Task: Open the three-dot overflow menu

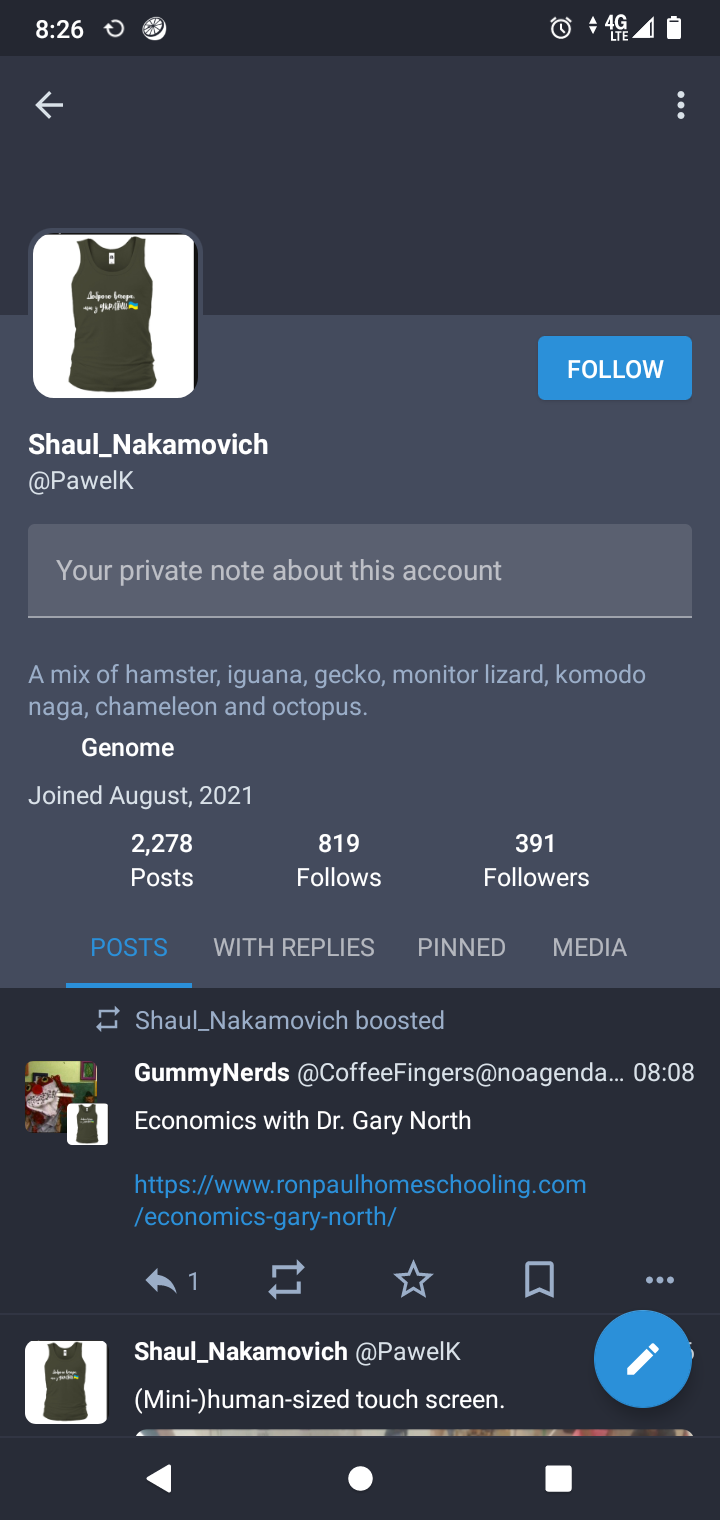Action: click(x=681, y=105)
